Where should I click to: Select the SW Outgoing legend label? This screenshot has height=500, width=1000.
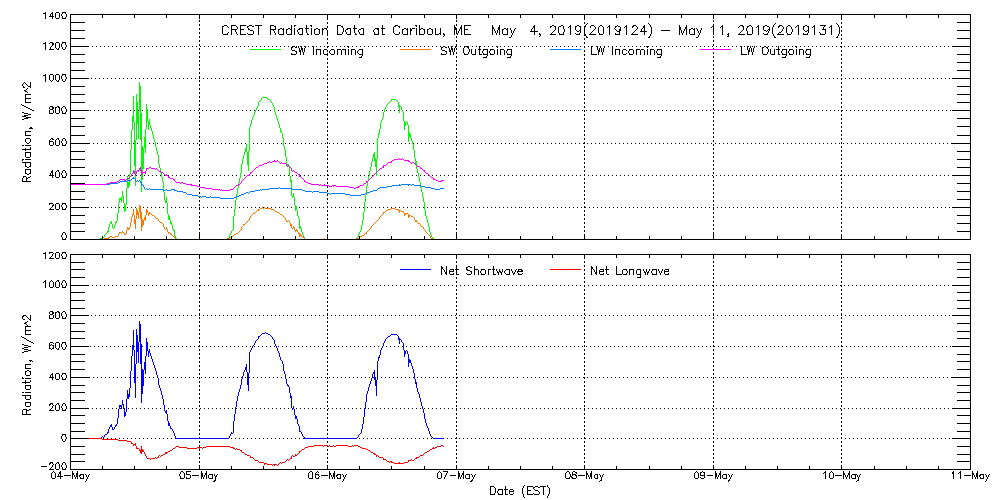476,51
